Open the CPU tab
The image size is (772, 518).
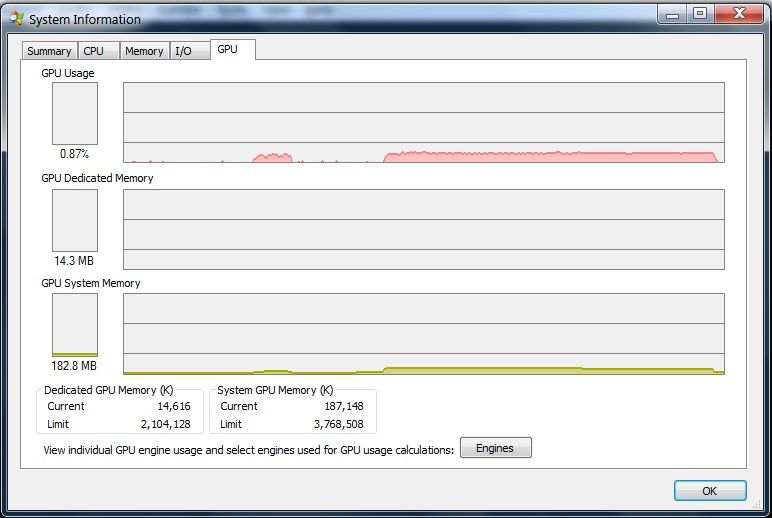point(98,51)
